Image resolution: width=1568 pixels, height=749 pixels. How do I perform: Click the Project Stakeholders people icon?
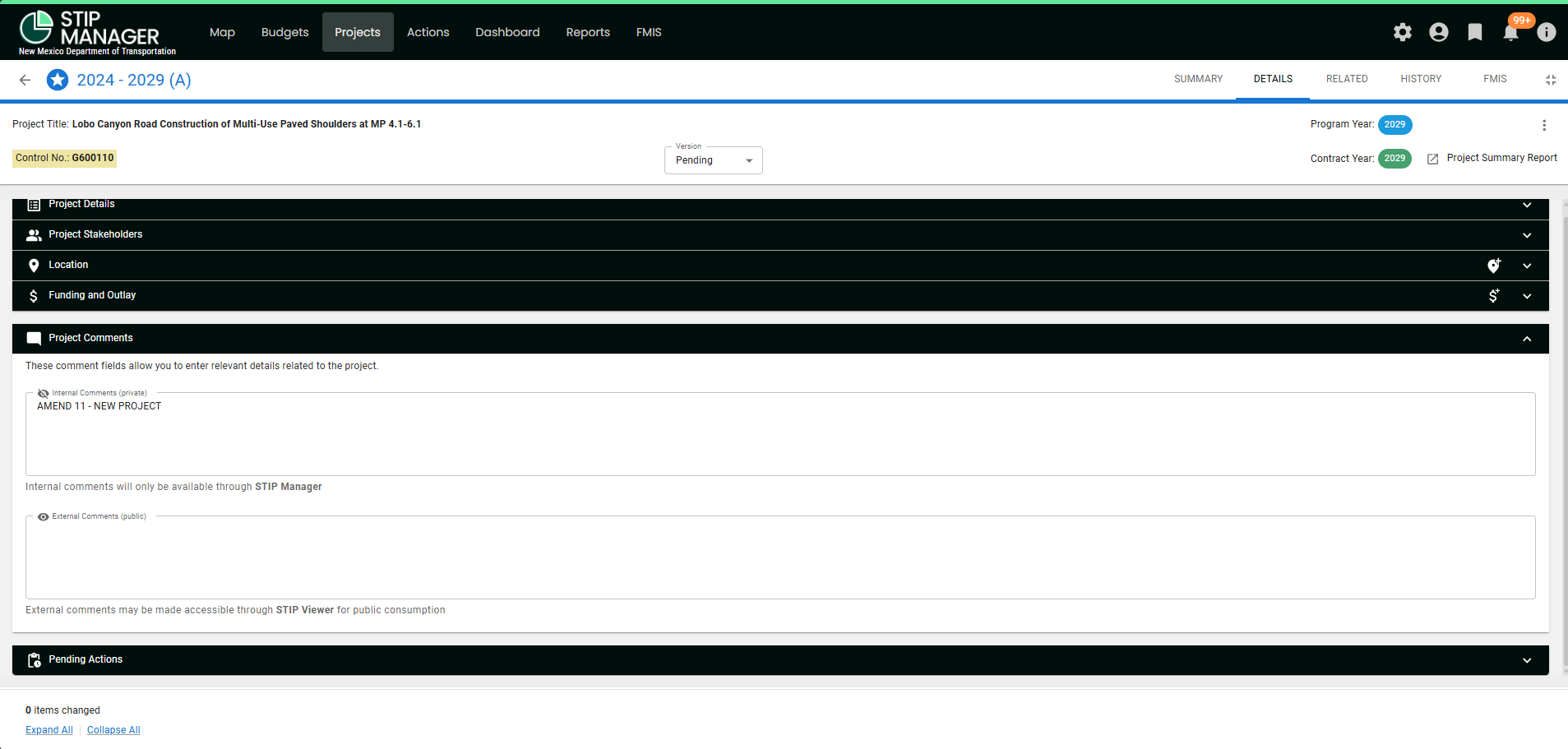34,235
